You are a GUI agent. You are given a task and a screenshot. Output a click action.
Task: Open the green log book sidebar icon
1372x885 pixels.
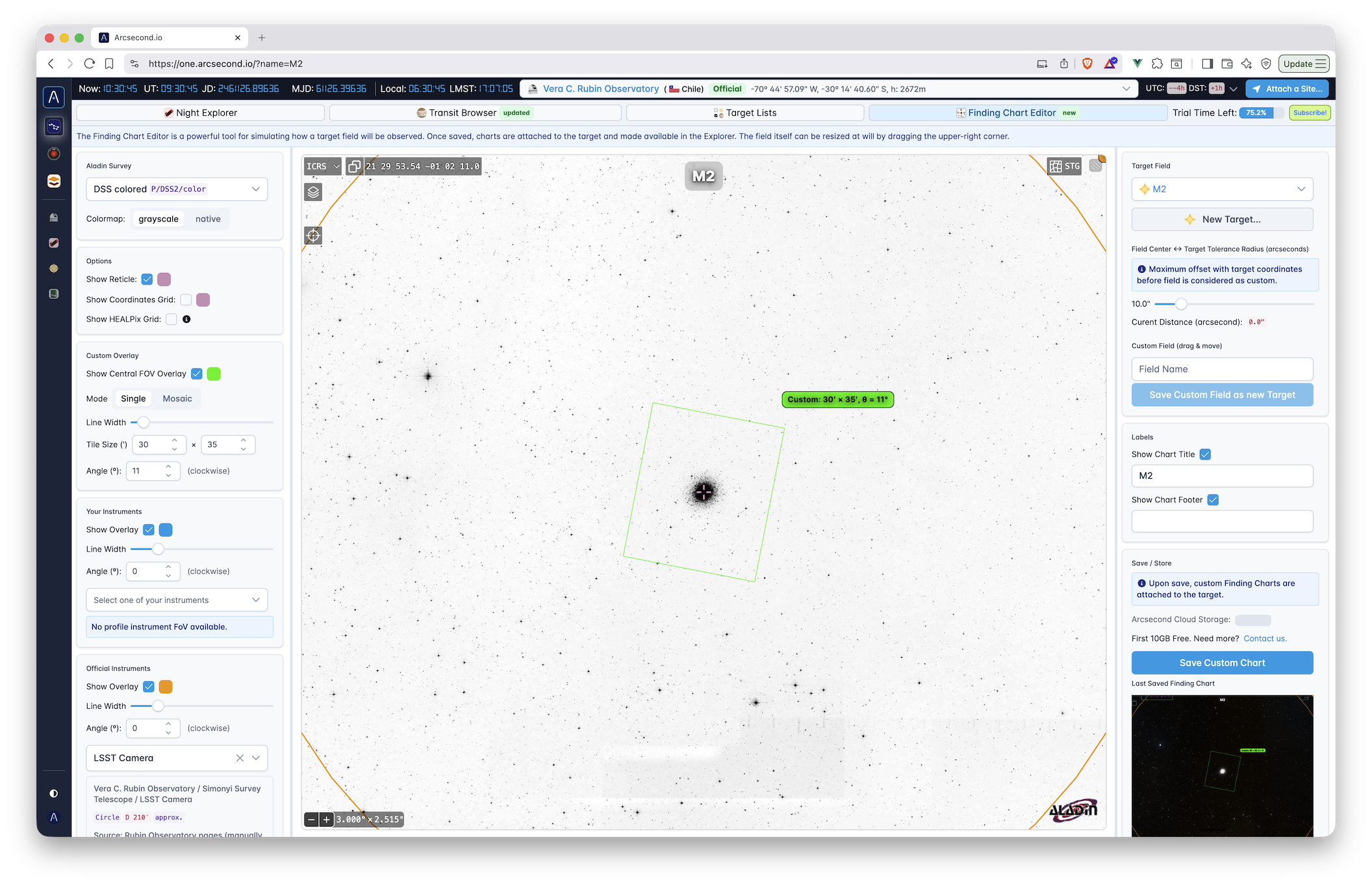(54, 294)
